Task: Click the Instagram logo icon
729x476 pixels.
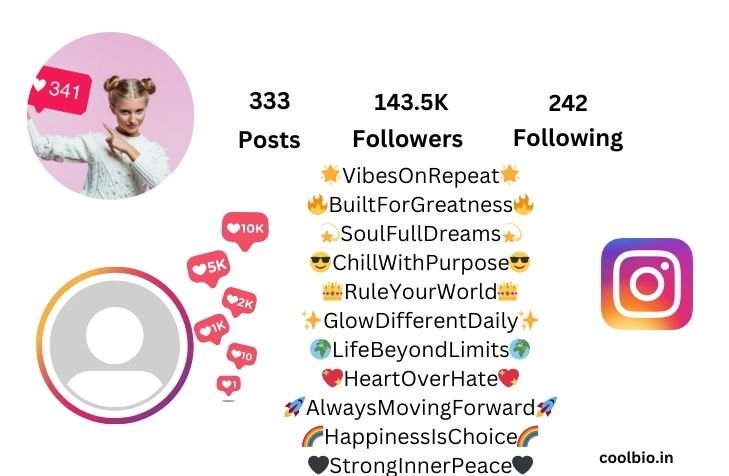Action: click(647, 284)
